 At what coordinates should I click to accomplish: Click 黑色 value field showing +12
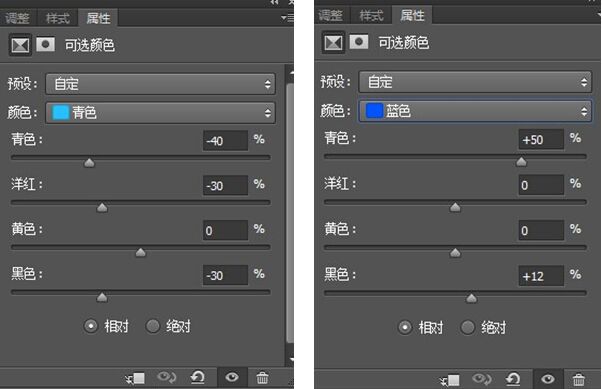point(541,276)
